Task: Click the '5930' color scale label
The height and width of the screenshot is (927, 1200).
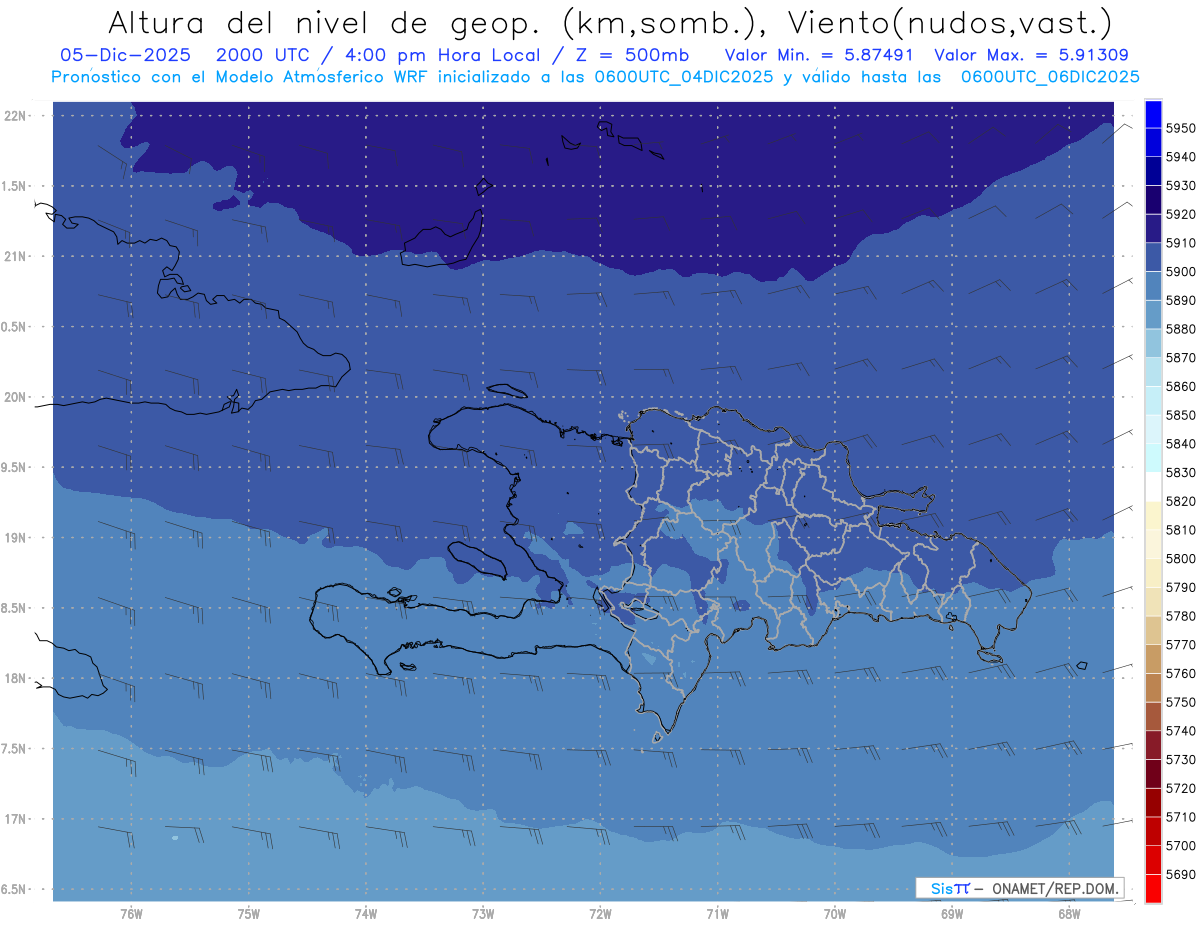Action: pyautogui.click(x=1181, y=186)
